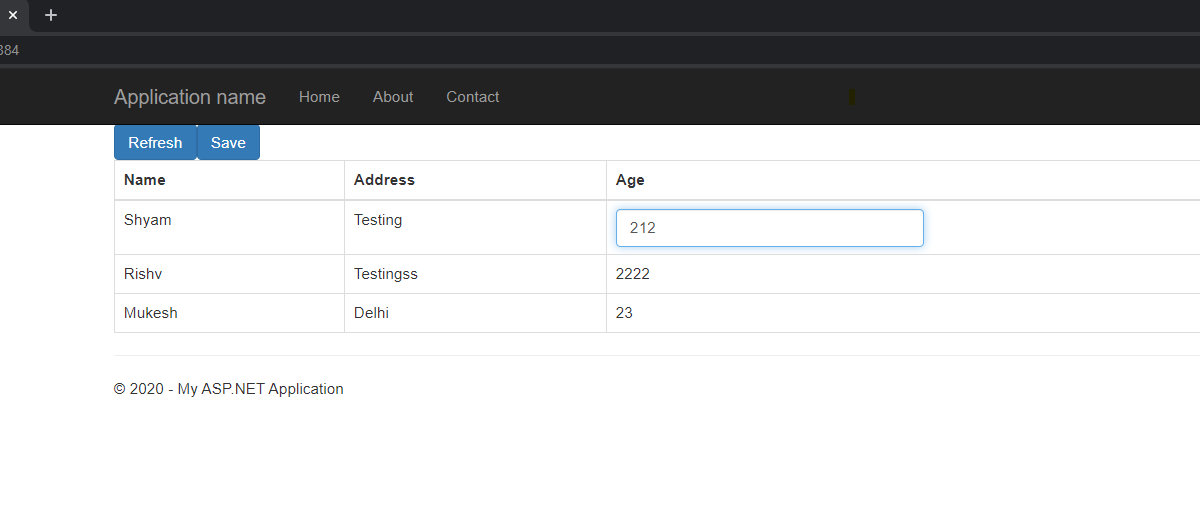Close the current browser tab
1200x509 pixels.
[13, 15]
